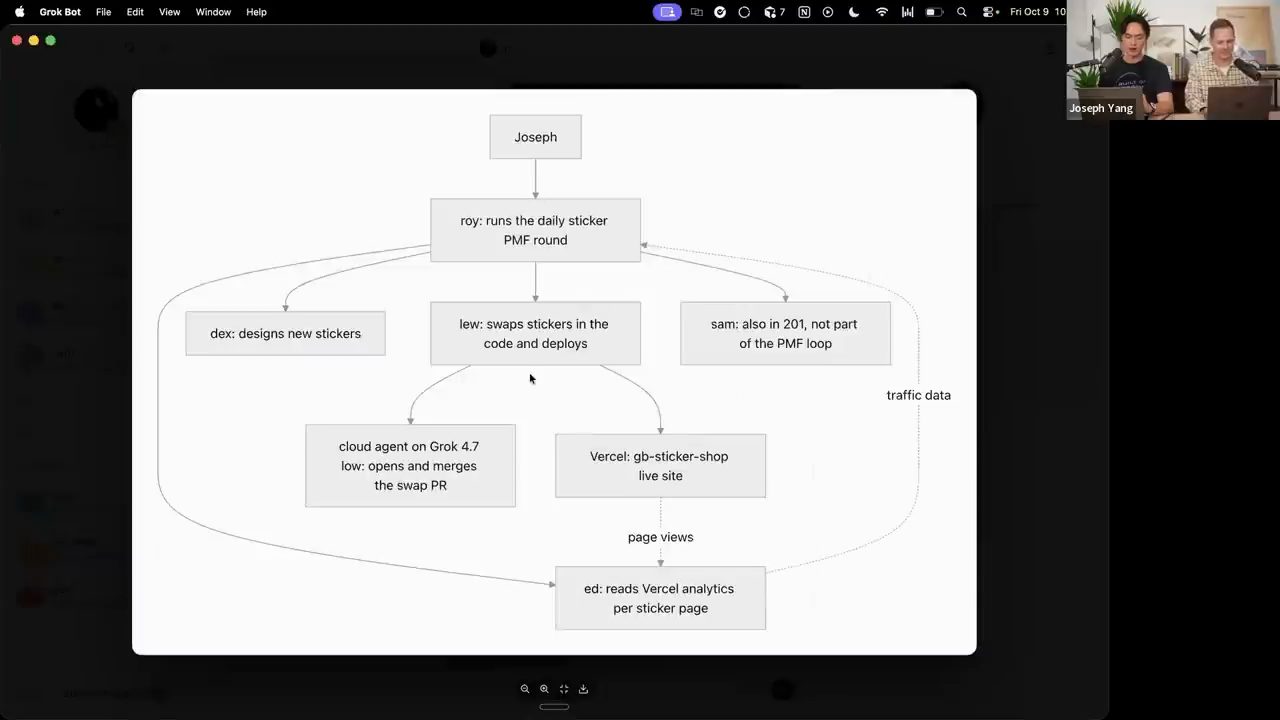Click the date and time display

point(1037,12)
